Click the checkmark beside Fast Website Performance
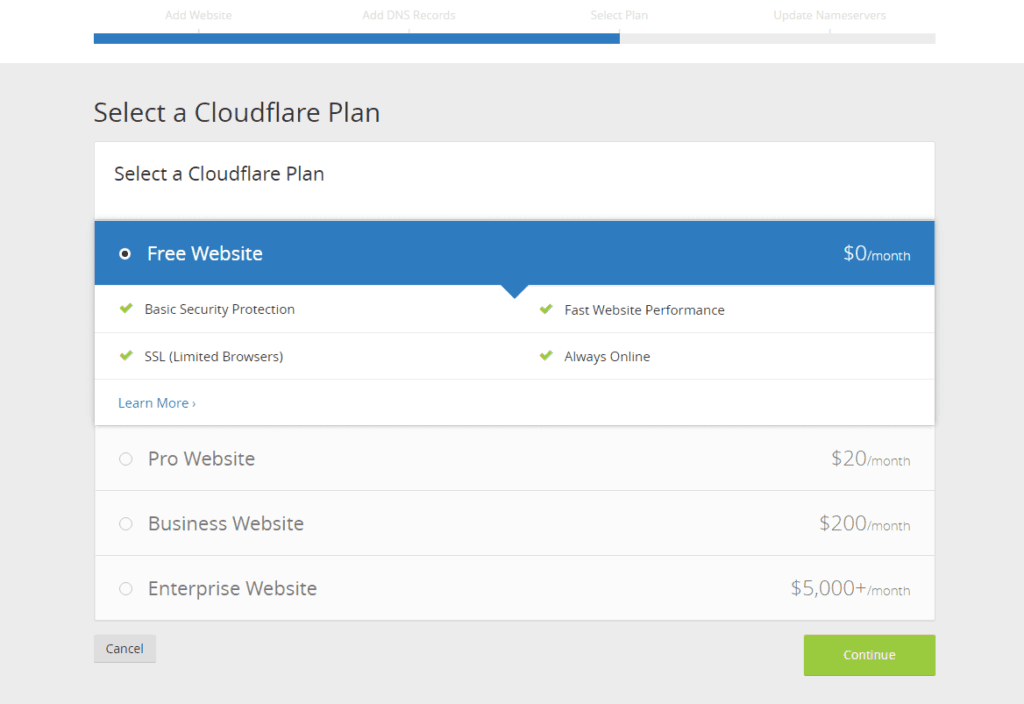 [x=546, y=309]
